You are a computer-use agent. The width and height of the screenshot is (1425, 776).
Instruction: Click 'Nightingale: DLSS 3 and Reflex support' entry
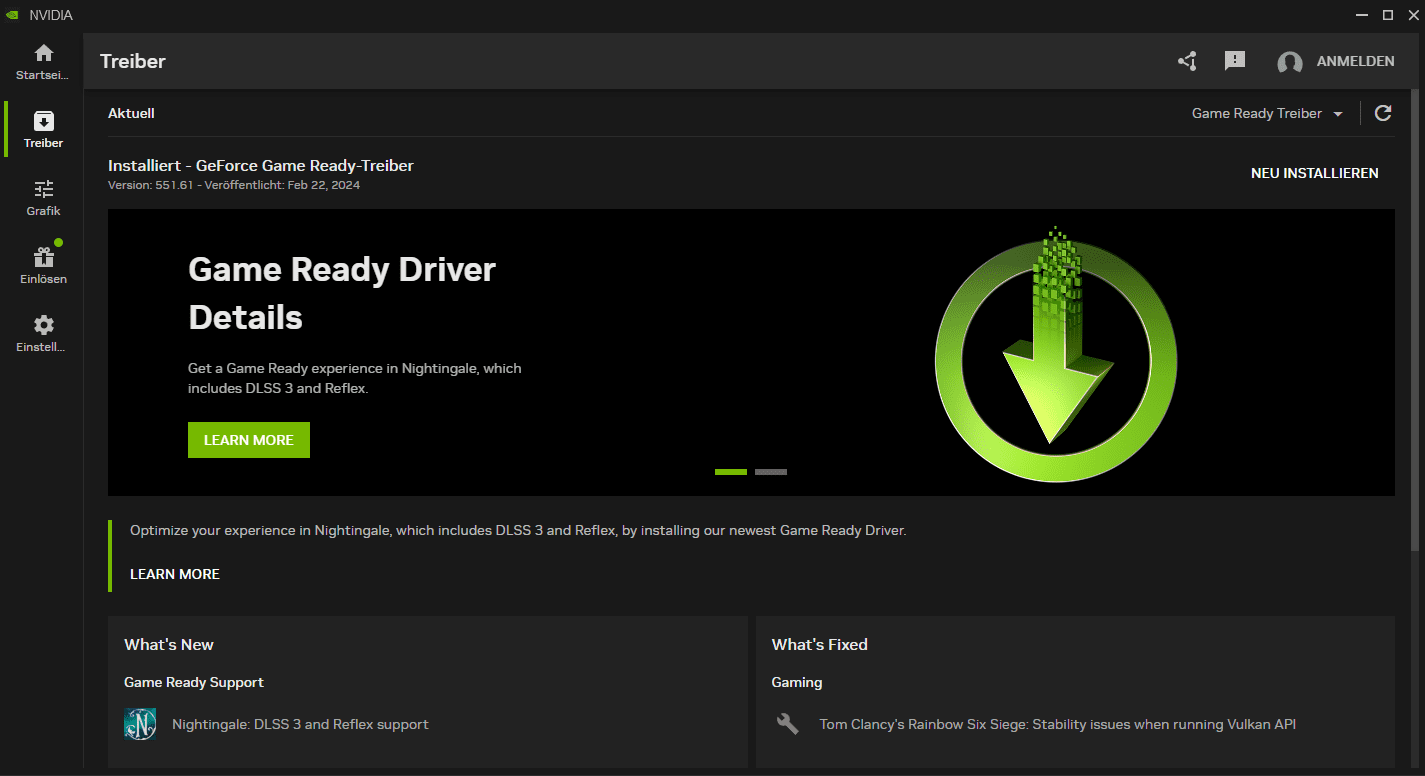[300, 724]
